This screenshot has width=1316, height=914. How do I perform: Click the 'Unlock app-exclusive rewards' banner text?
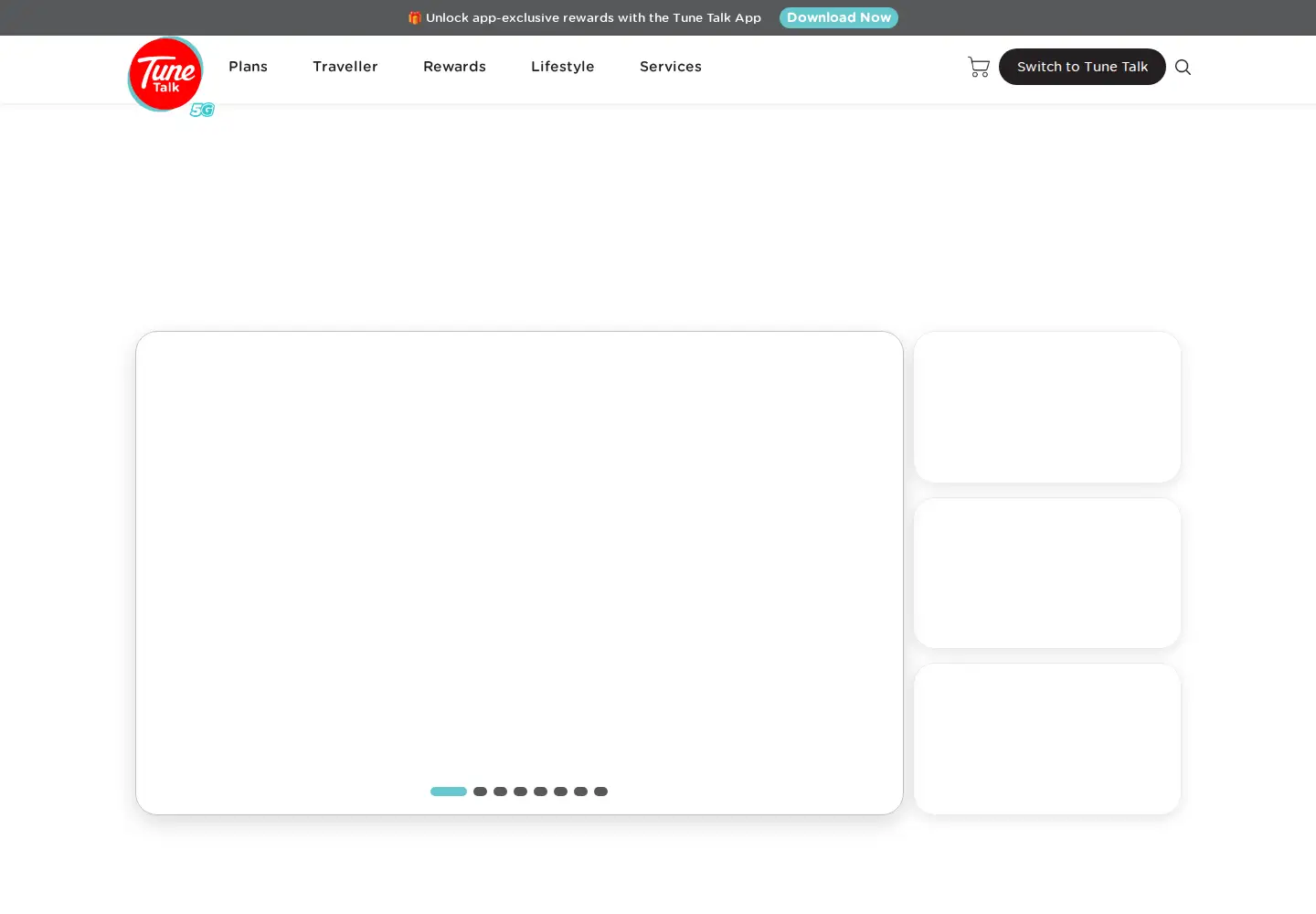tap(585, 17)
